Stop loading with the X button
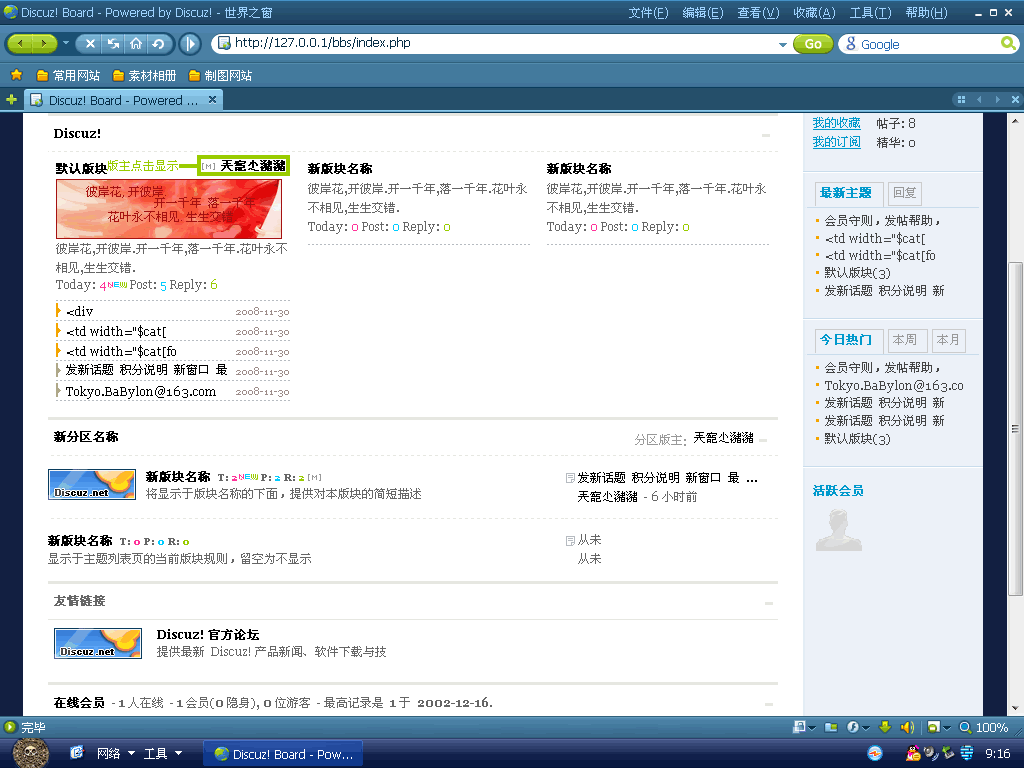 90,44
